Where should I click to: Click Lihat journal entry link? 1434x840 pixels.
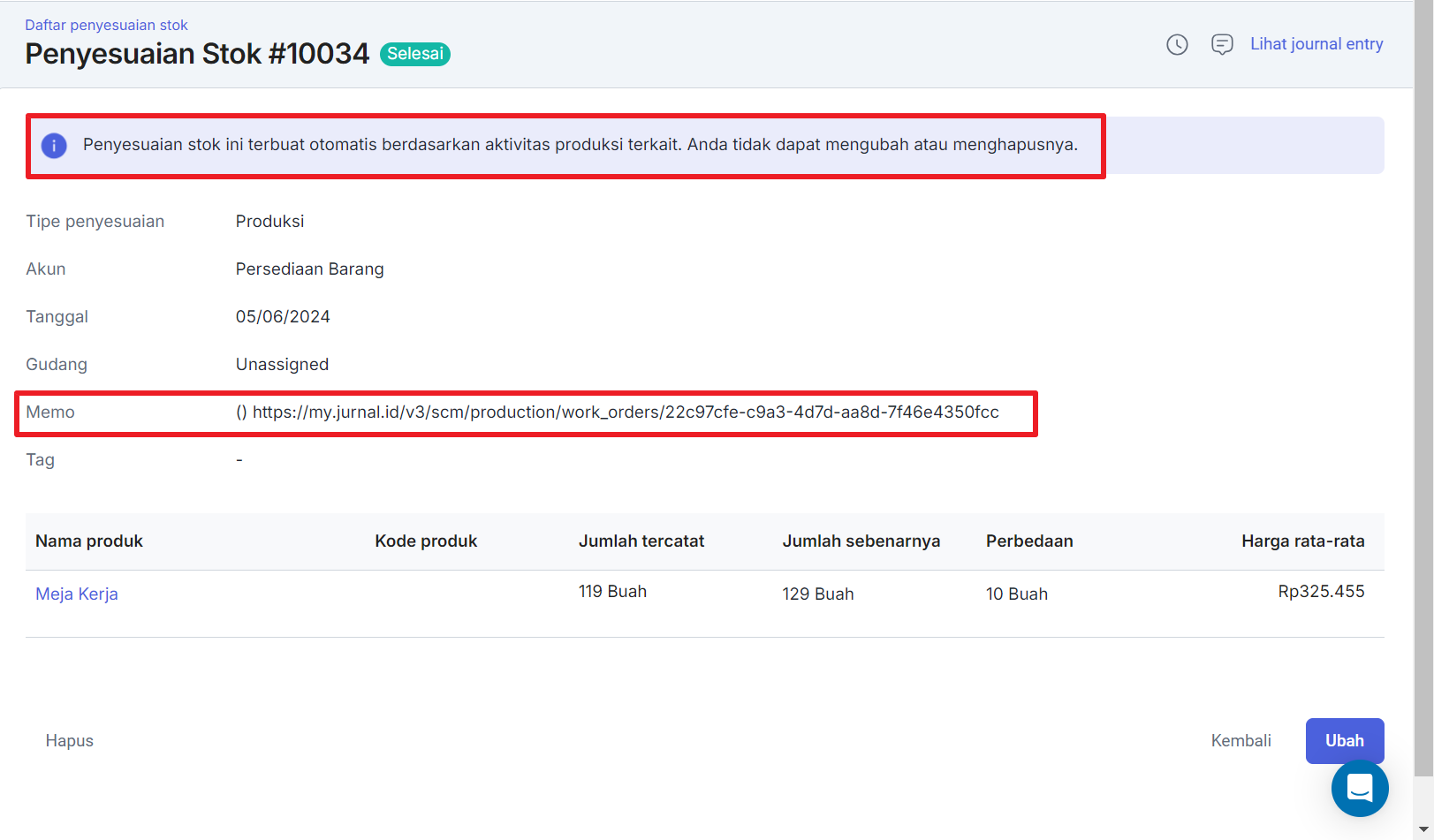tap(1316, 44)
